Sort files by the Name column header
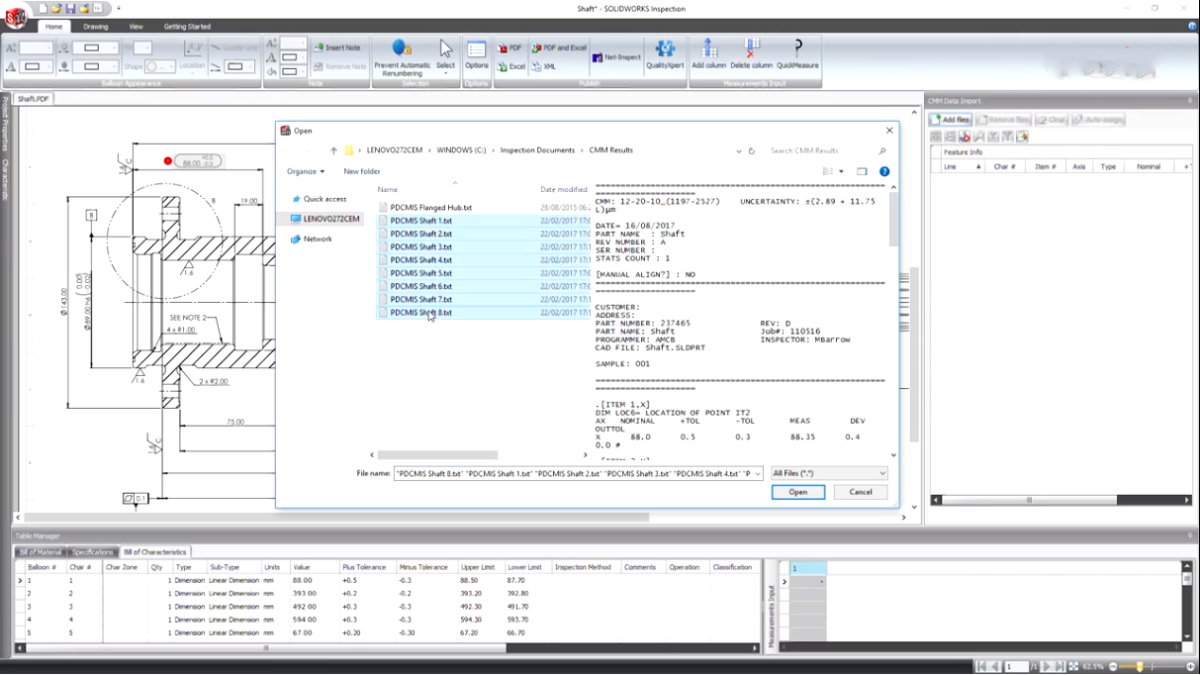This screenshot has width=1200, height=675. [388, 189]
